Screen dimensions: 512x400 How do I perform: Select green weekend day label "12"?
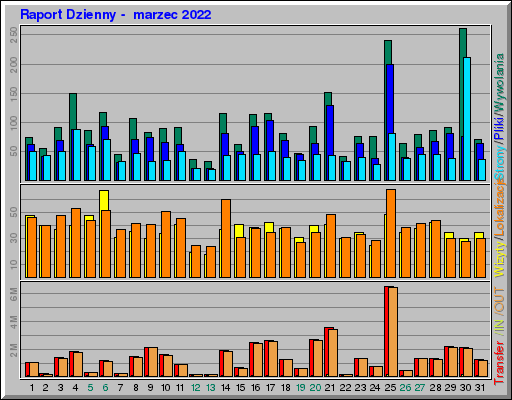pos(195,388)
